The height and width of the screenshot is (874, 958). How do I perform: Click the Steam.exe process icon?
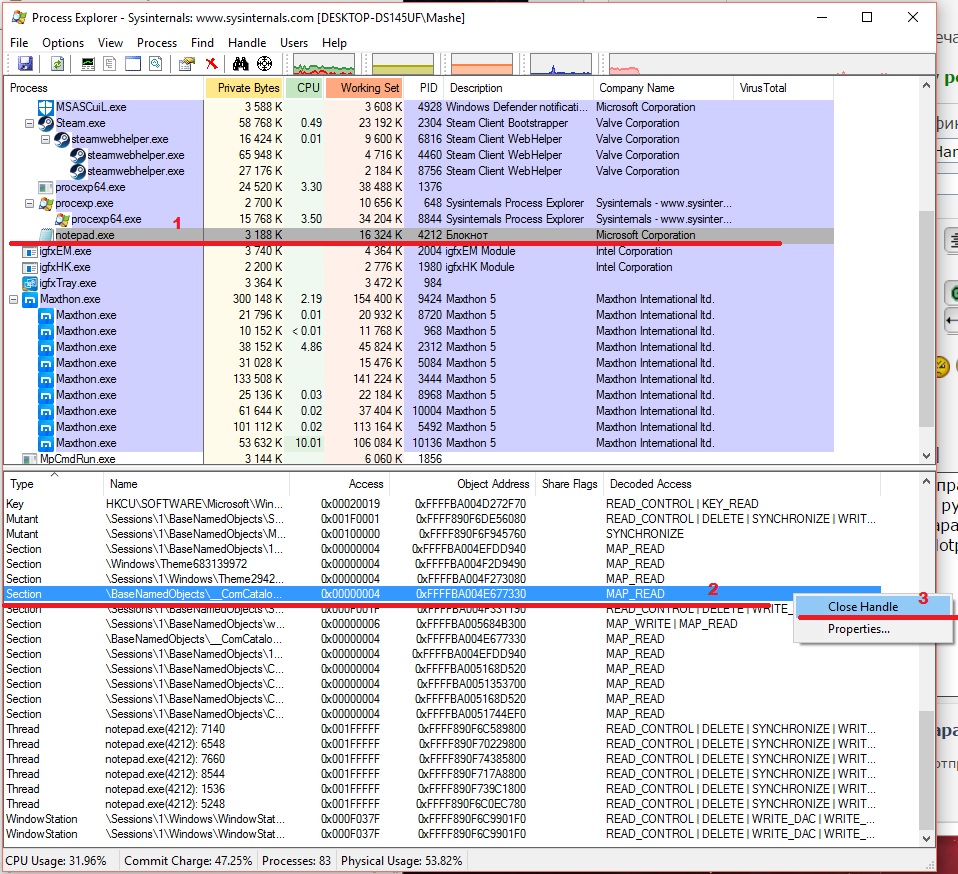pyautogui.click(x=46, y=123)
